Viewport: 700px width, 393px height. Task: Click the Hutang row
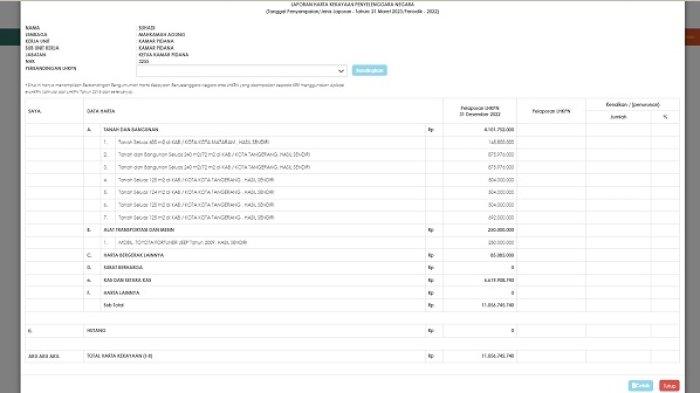(x=353, y=331)
